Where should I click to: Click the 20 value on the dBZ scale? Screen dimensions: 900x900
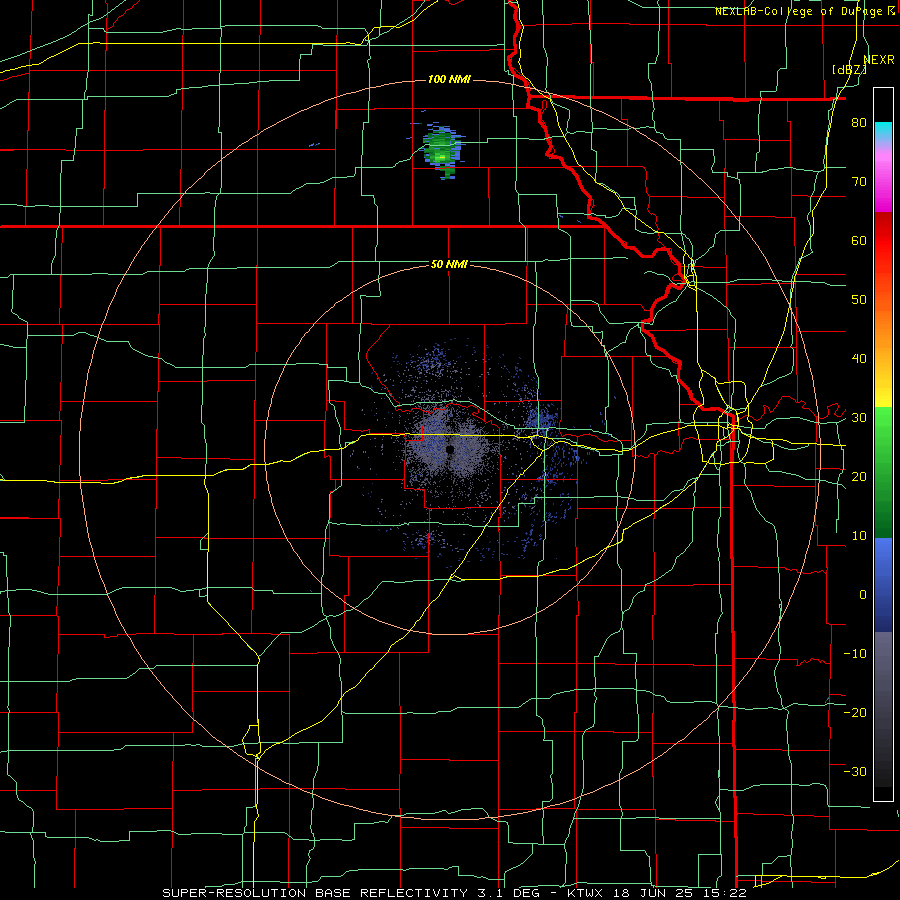point(859,476)
